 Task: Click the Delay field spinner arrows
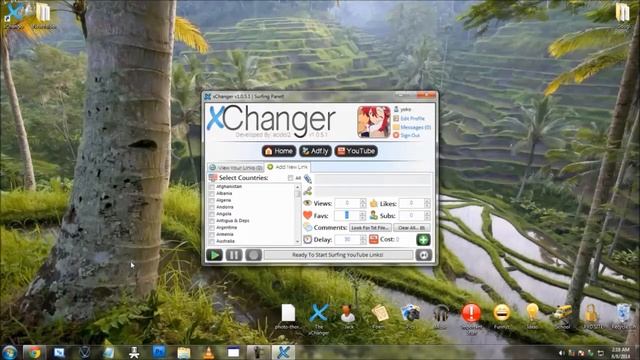pyautogui.click(x=362, y=240)
